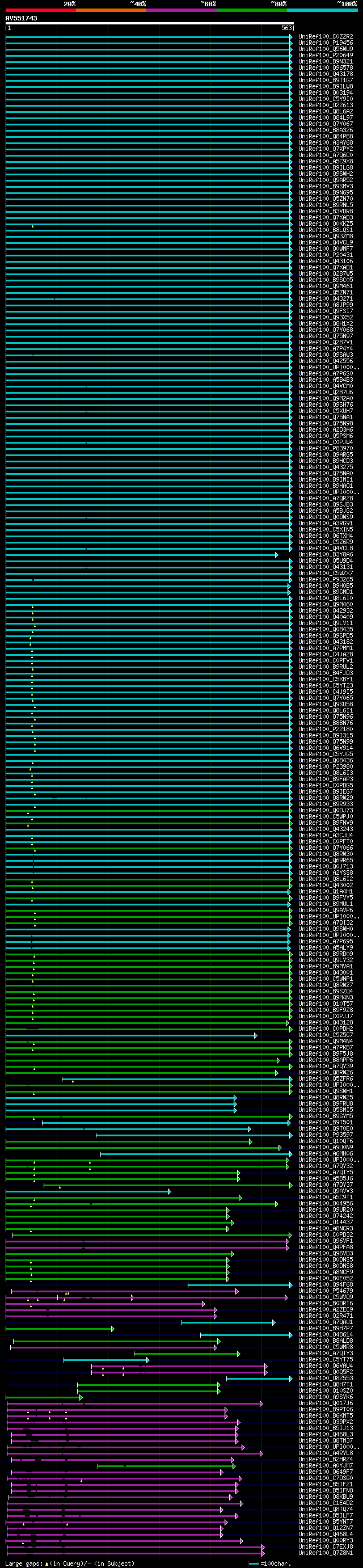Select the UniRef100_B9ILG8 label

click(326, 167)
